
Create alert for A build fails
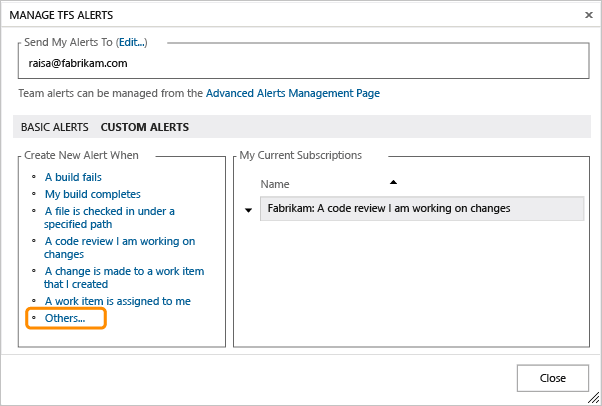click(x=73, y=177)
